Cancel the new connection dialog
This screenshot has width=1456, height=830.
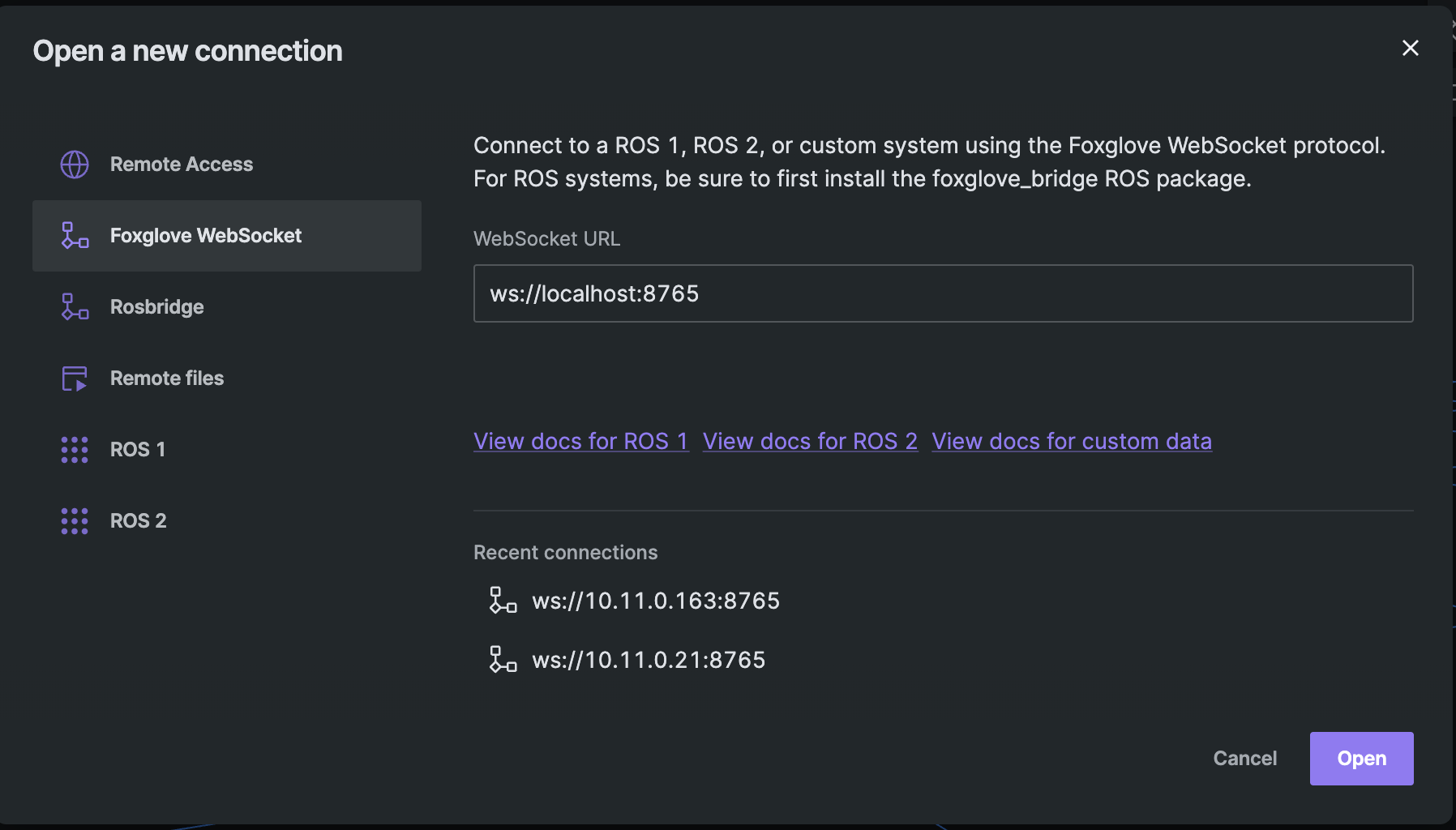(1245, 759)
